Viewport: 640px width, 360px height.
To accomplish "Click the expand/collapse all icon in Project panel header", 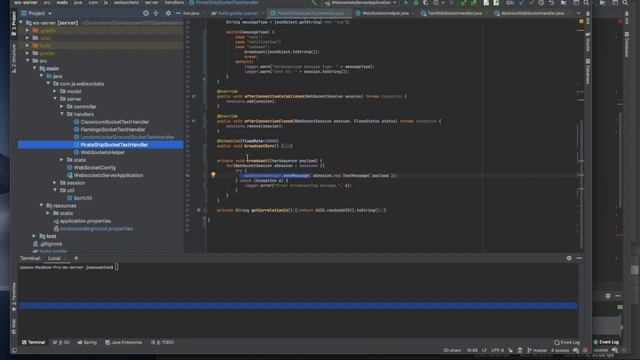I will point(156,13).
